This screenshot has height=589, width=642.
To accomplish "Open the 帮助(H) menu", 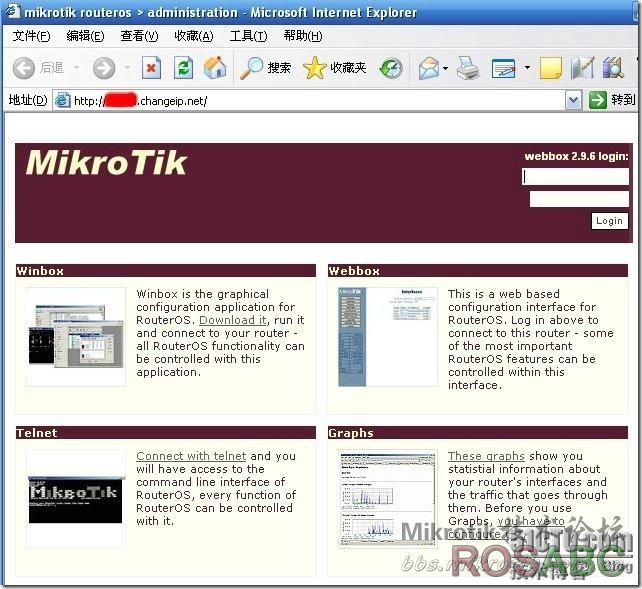I will click(303, 36).
